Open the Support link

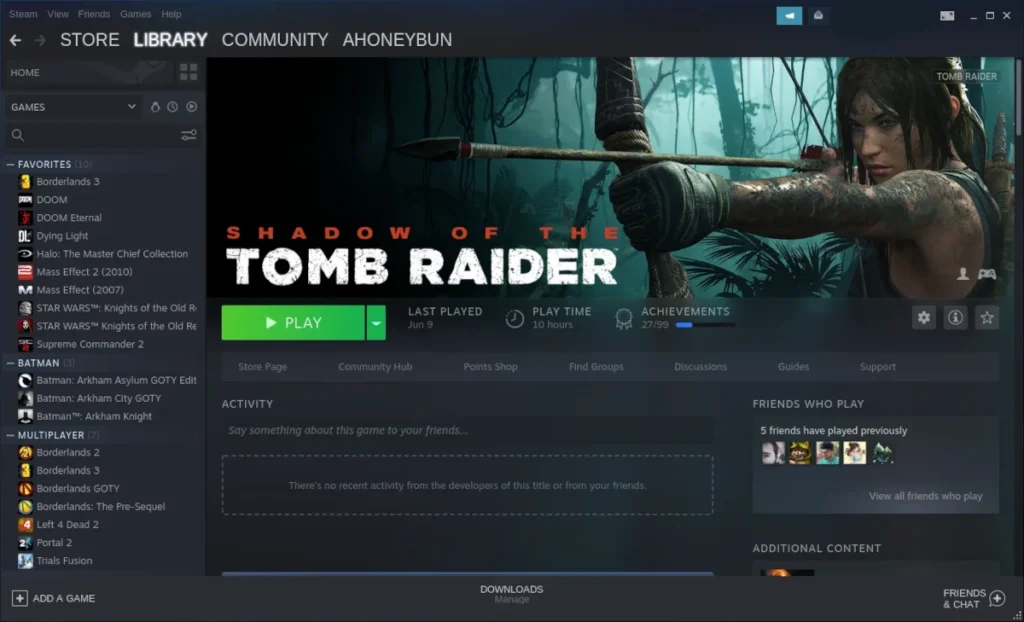click(878, 367)
